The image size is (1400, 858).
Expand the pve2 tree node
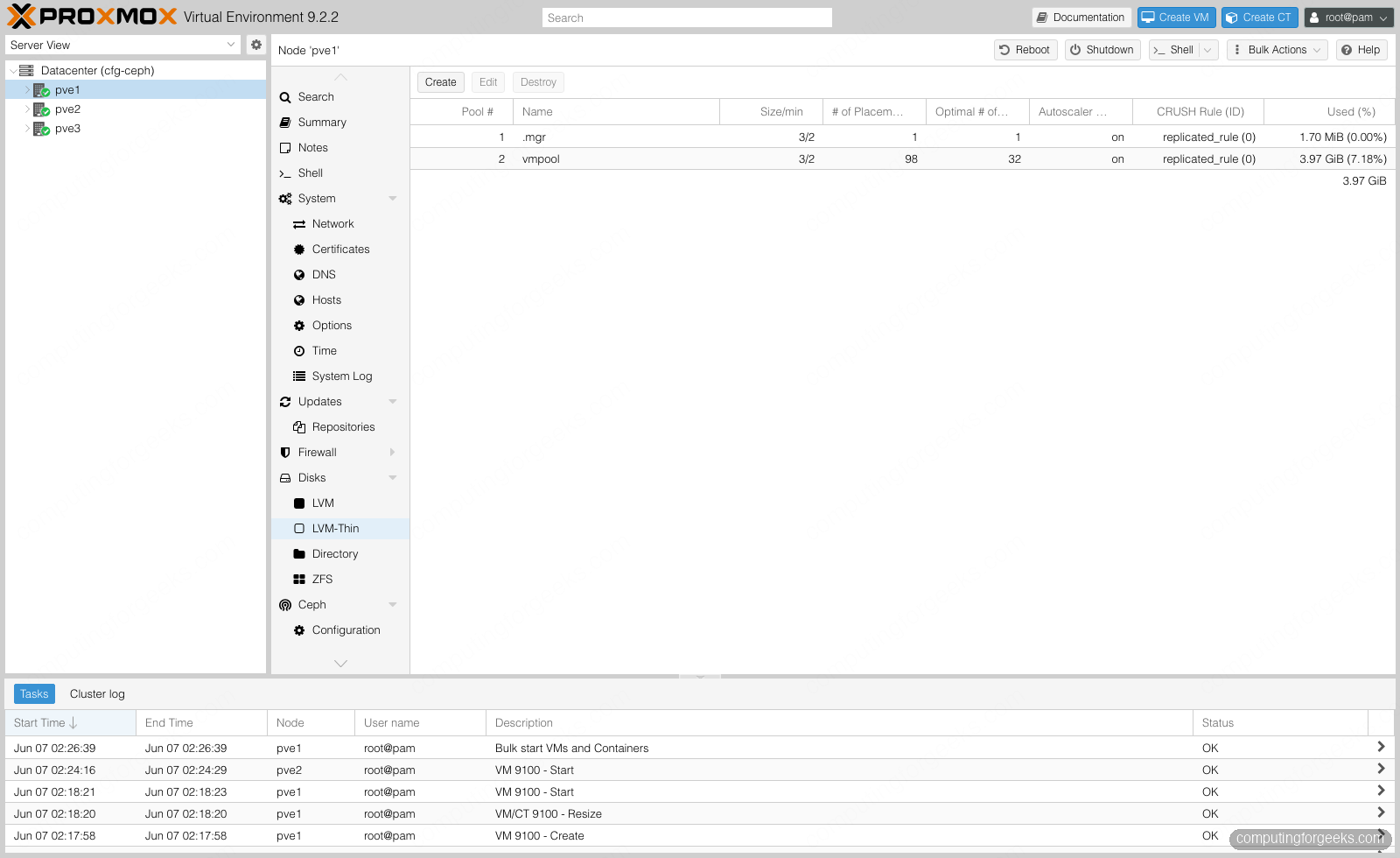tap(27, 109)
